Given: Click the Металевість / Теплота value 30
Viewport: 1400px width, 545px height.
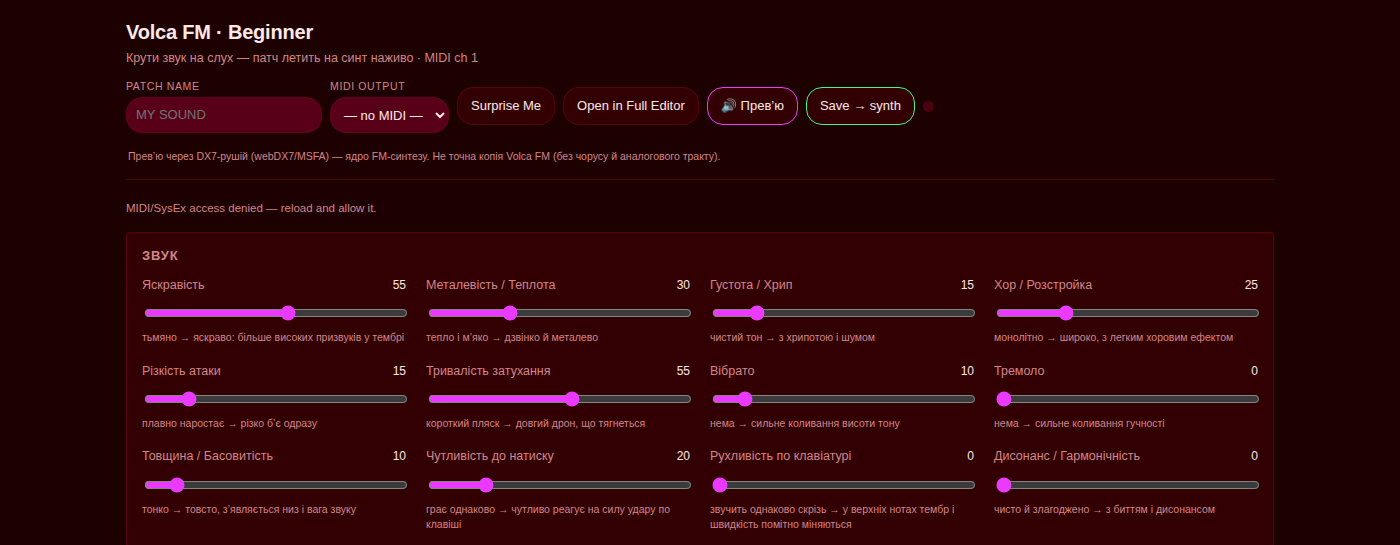Looking at the screenshot, I should 683,285.
